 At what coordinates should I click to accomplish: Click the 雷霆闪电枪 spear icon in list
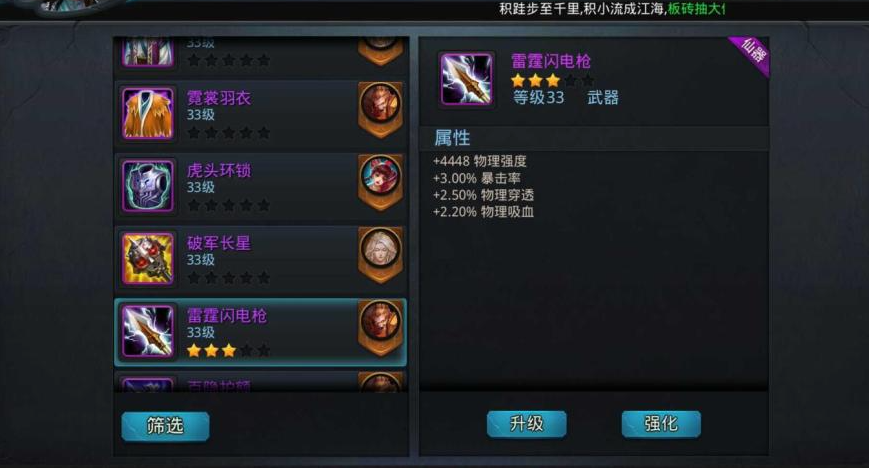(148, 332)
